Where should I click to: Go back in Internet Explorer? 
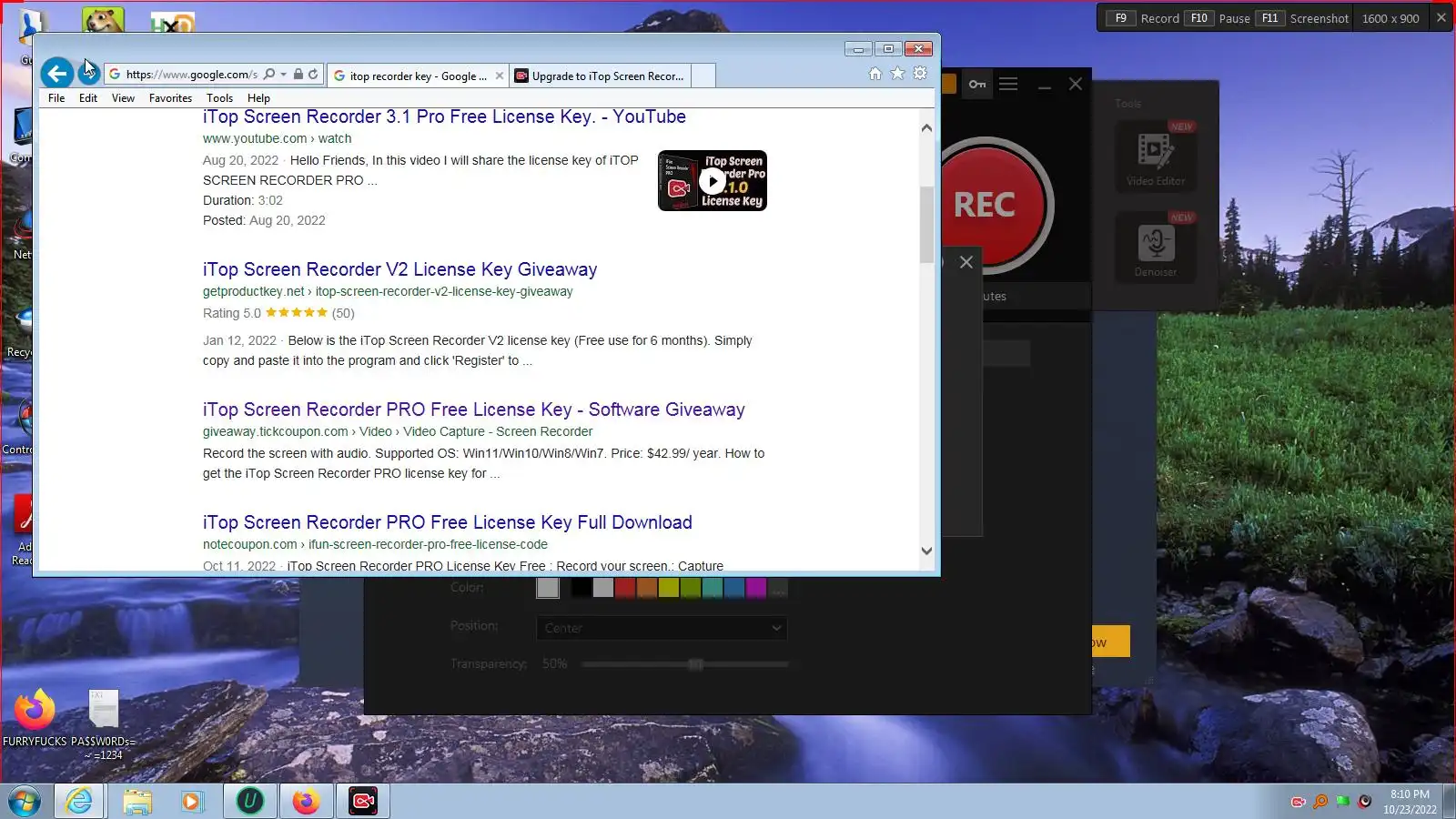[x=56, y=73]
